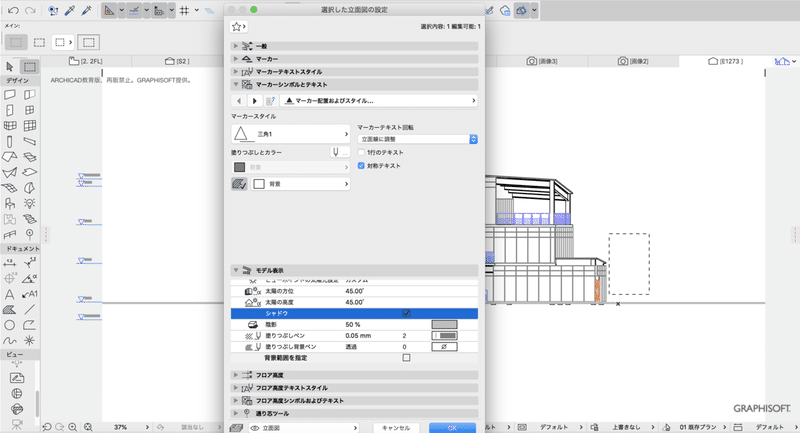Switch to the [画像3] tab
Image resolution: width=800 pixels, height=433 pixels.
[542, 61]
